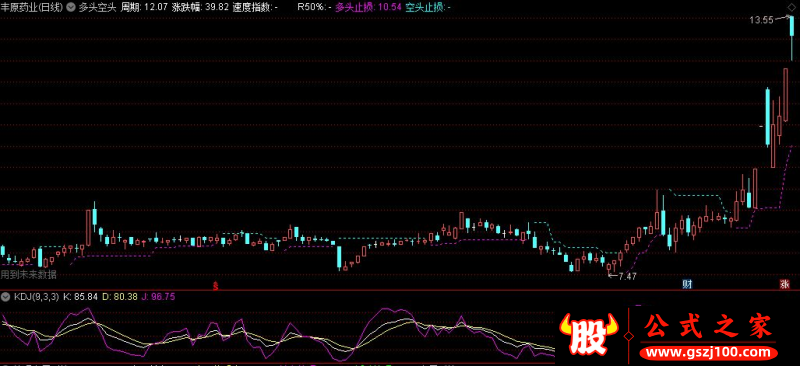Screen dimensions: 800x366
Task: Click the red 涨 marker icon
Action: tap(784, 284)
